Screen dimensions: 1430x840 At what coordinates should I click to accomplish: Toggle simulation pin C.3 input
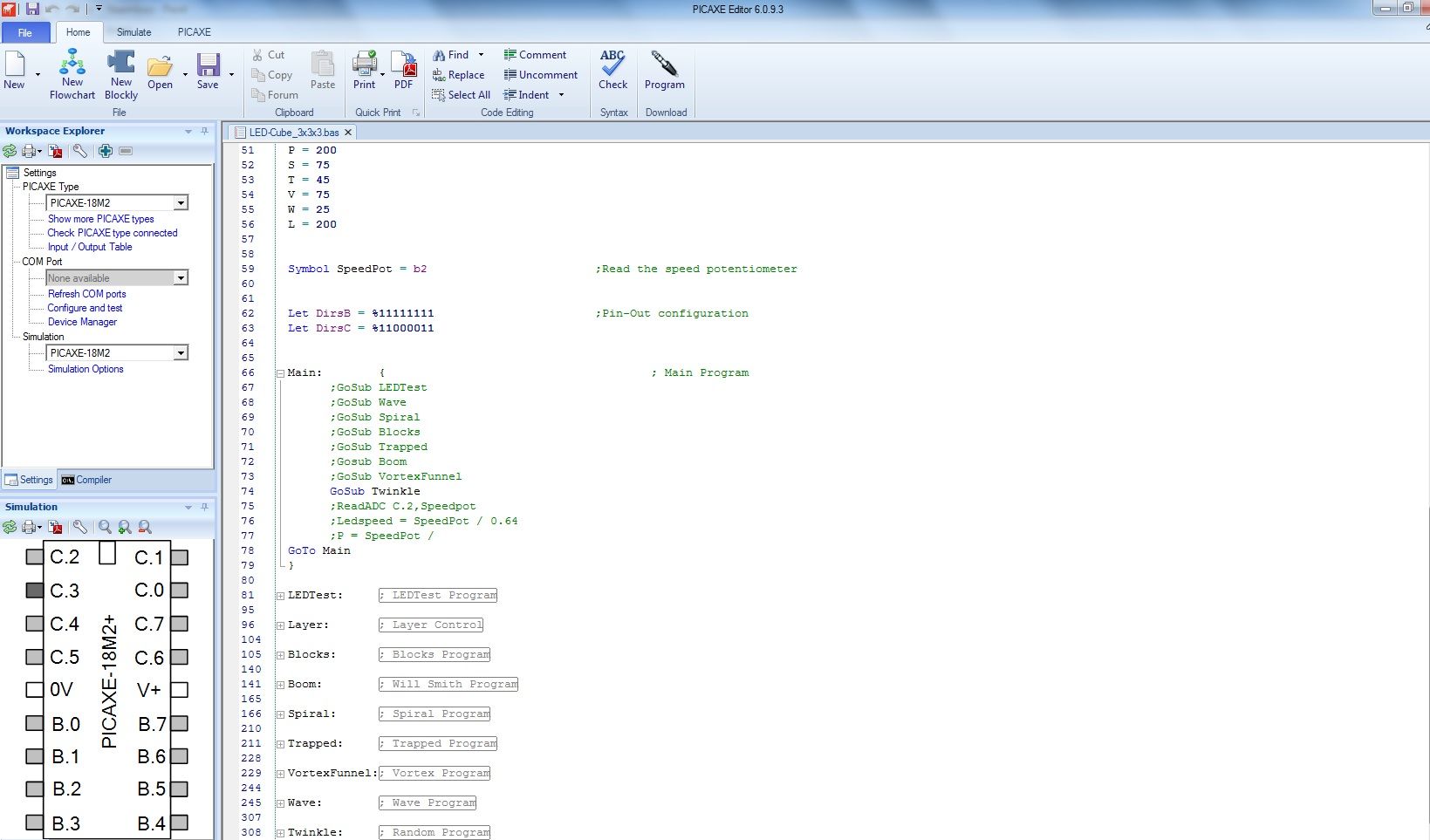34,591
